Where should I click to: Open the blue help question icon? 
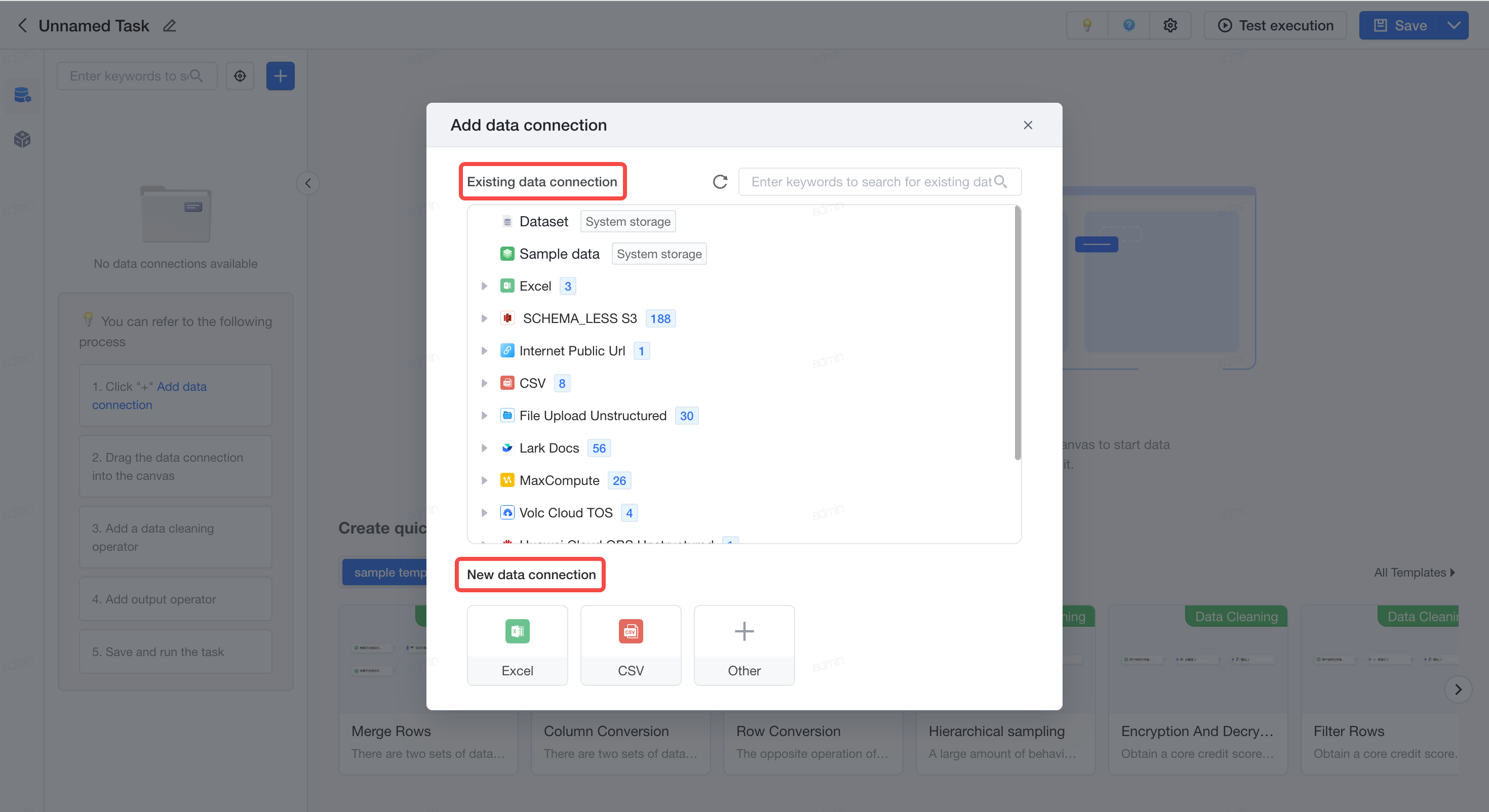pyautogui.click(x=1129, y=25)
